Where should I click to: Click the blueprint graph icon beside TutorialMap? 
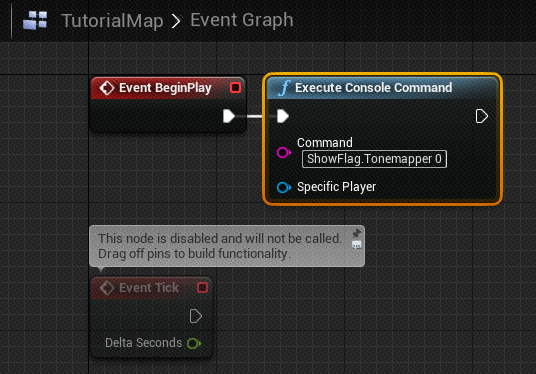(35, 20)
